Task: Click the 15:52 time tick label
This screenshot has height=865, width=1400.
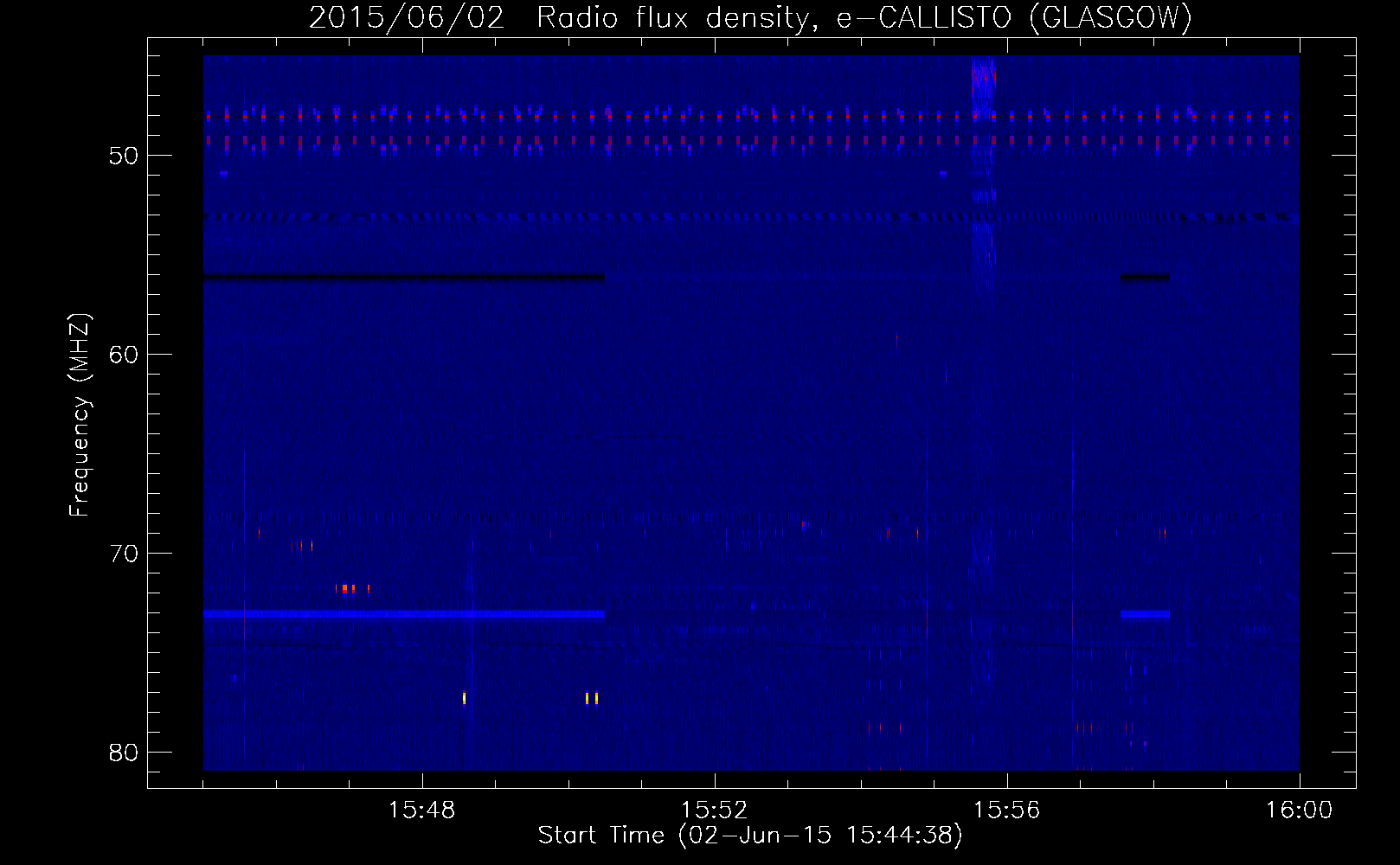Action: (714, 811)
